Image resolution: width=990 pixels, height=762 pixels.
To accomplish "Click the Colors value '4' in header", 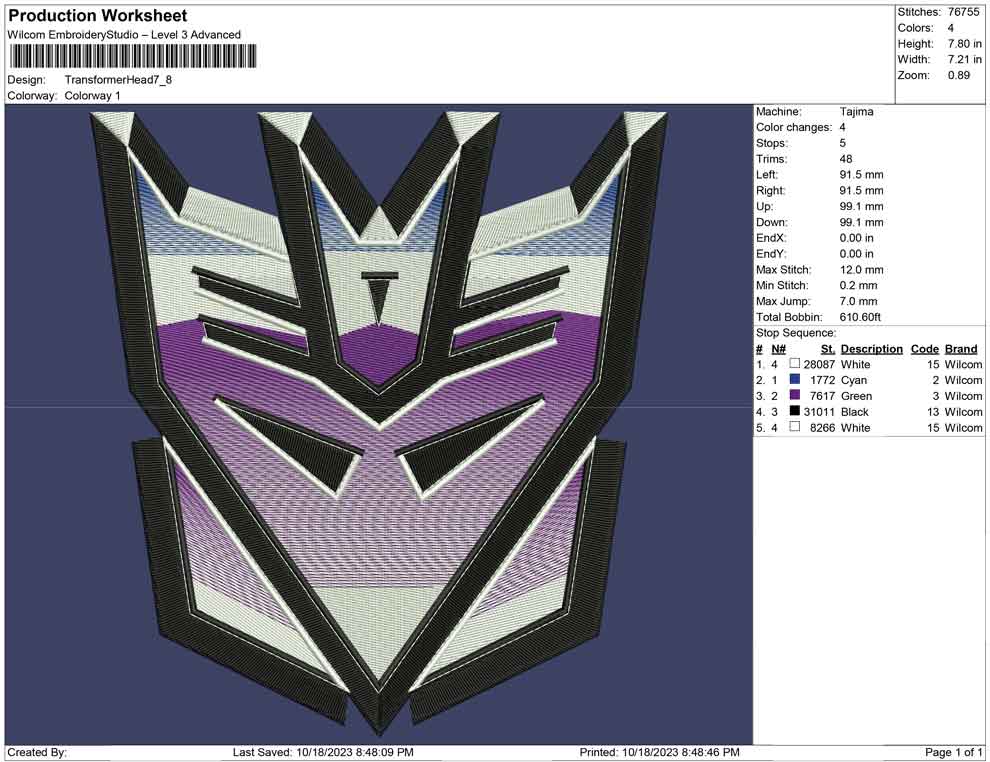I will click(x=950, y=28).
